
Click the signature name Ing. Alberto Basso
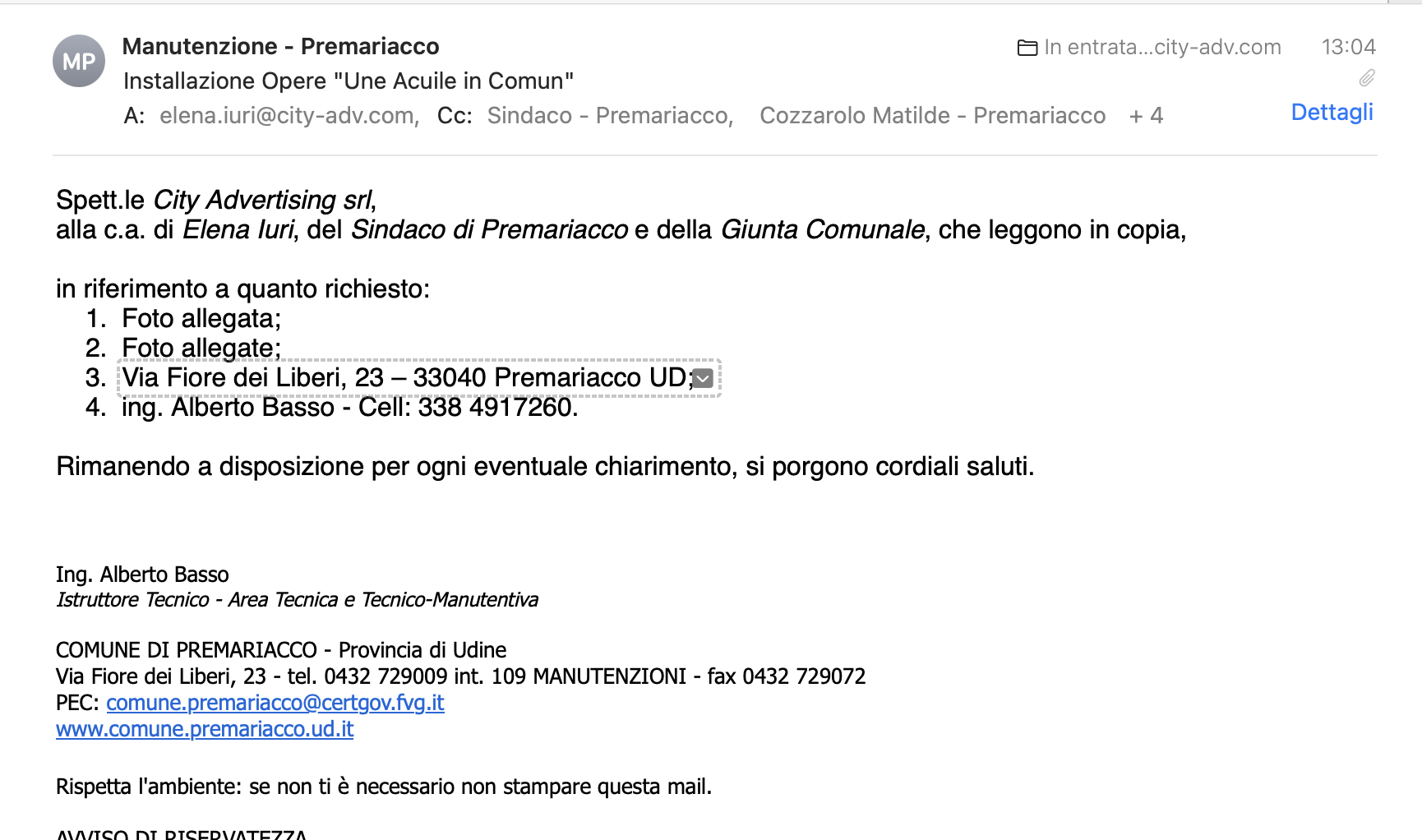pos(142,575)
